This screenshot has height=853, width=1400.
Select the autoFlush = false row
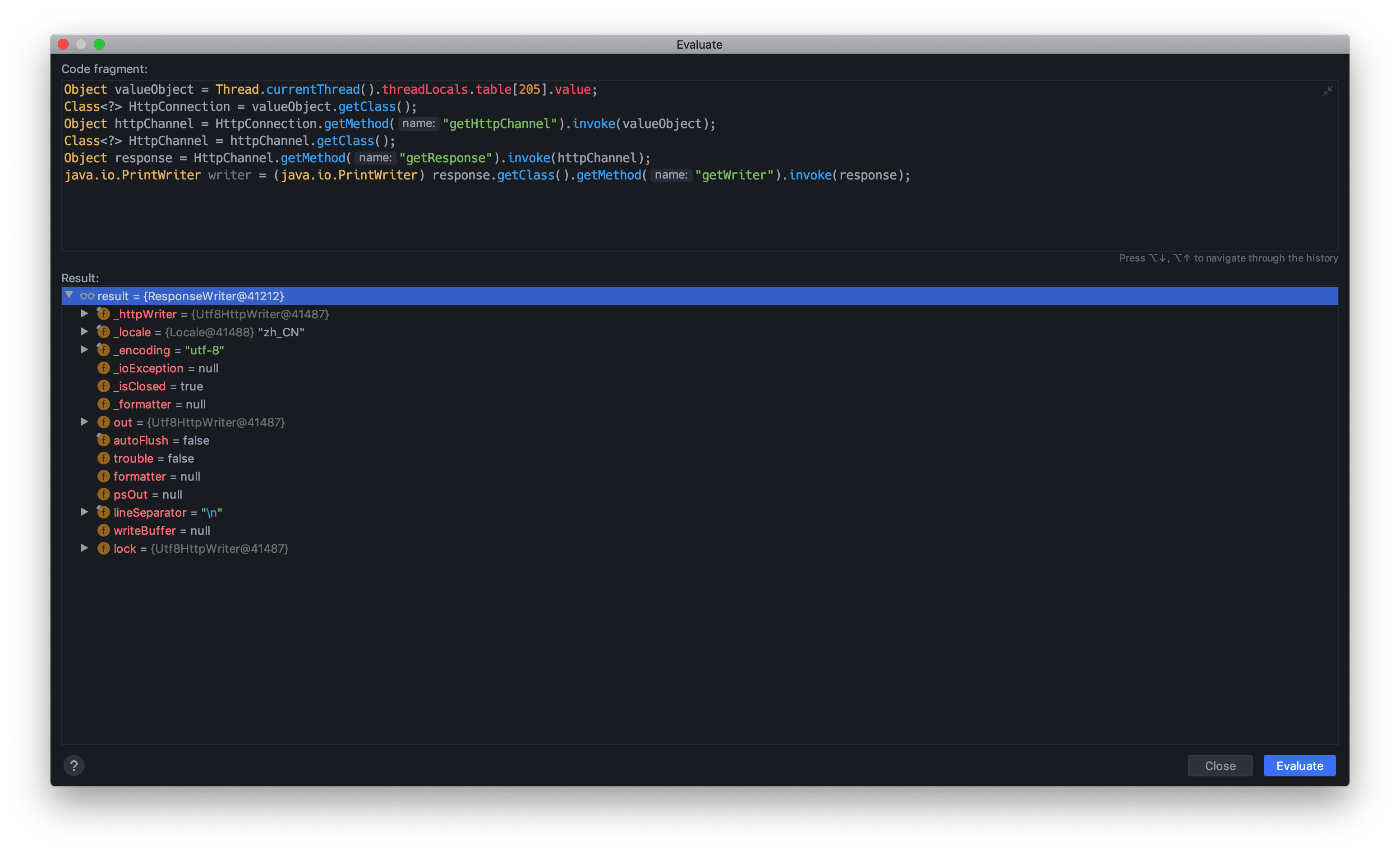(161, 440)
